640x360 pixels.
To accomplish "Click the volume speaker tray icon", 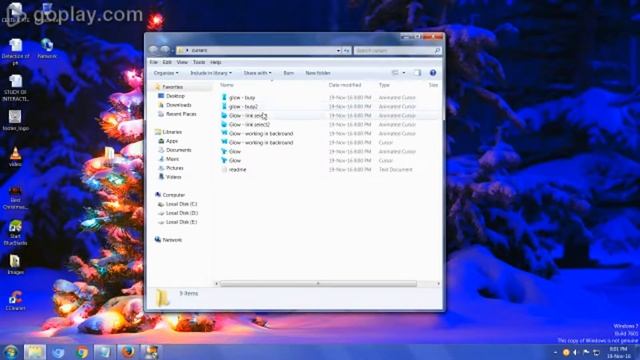I will coord(576,352).
